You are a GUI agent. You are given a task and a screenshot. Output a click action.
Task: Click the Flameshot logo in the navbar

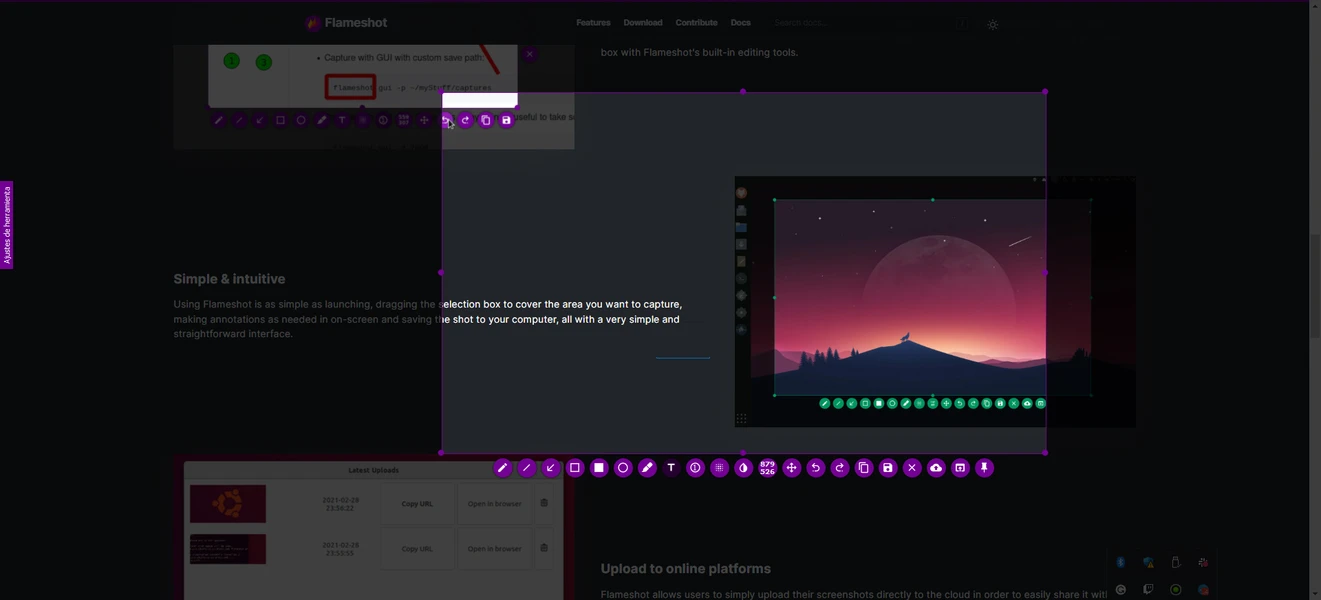click(x=346, y=23)
